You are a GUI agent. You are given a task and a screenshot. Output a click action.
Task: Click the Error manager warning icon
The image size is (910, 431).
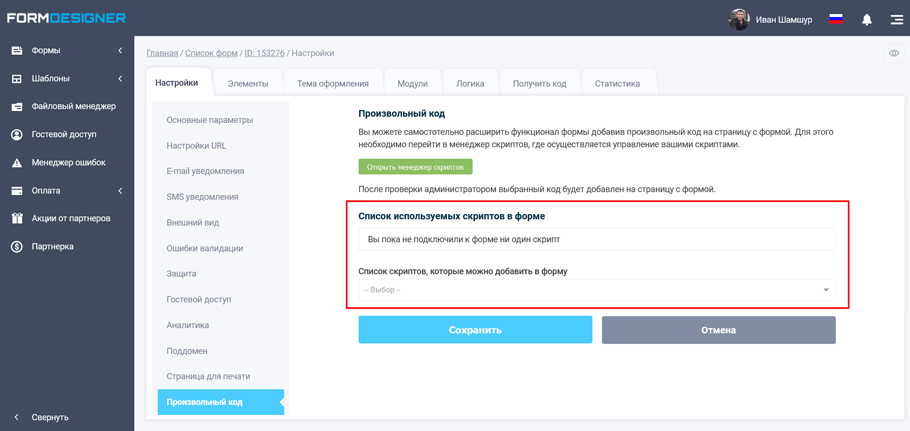pyautogui.click(x=17, y=163)
